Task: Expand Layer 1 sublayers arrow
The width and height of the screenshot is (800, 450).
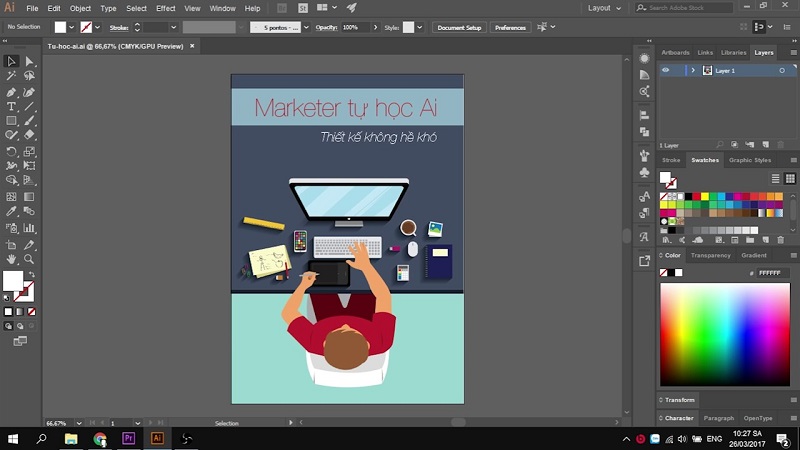Action: (693, 70)
